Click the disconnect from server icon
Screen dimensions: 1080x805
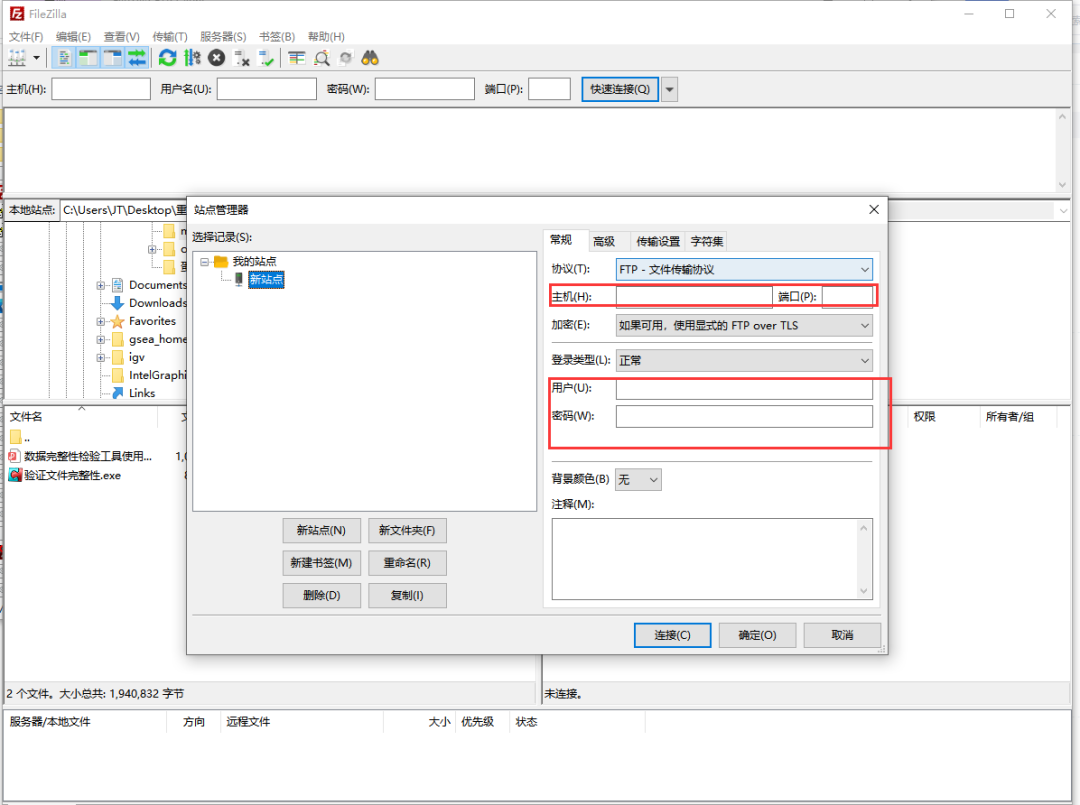coord(242,59)
